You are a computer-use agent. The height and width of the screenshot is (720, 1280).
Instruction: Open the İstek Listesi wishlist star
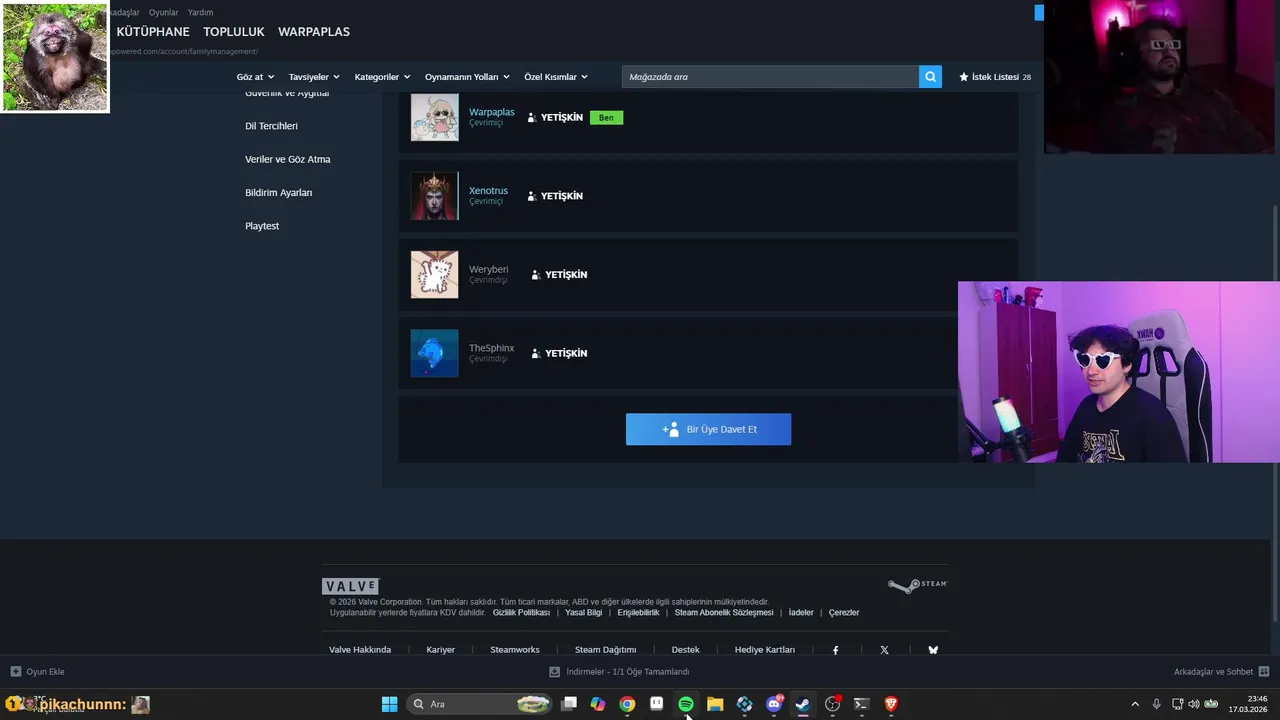point(964,77)
